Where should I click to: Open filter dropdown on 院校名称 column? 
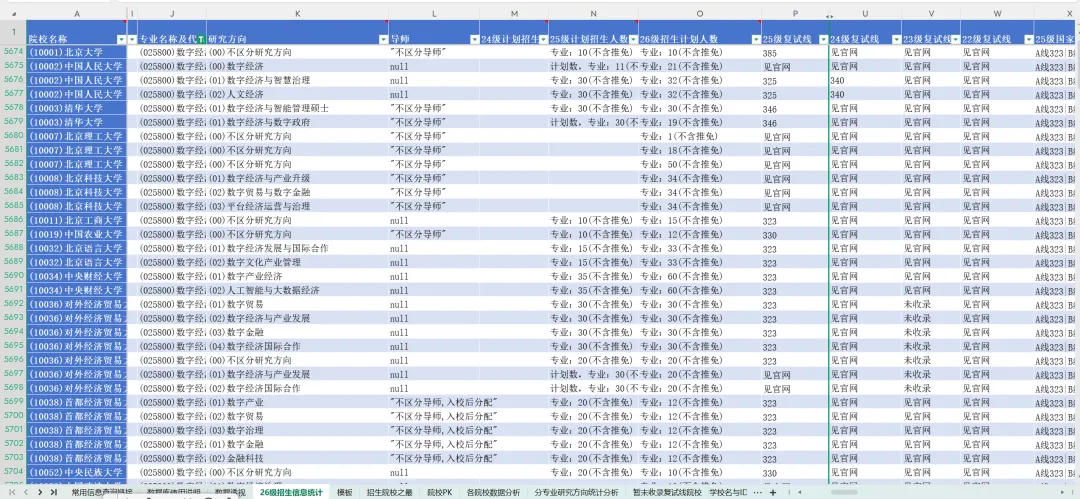click(122, 40)
